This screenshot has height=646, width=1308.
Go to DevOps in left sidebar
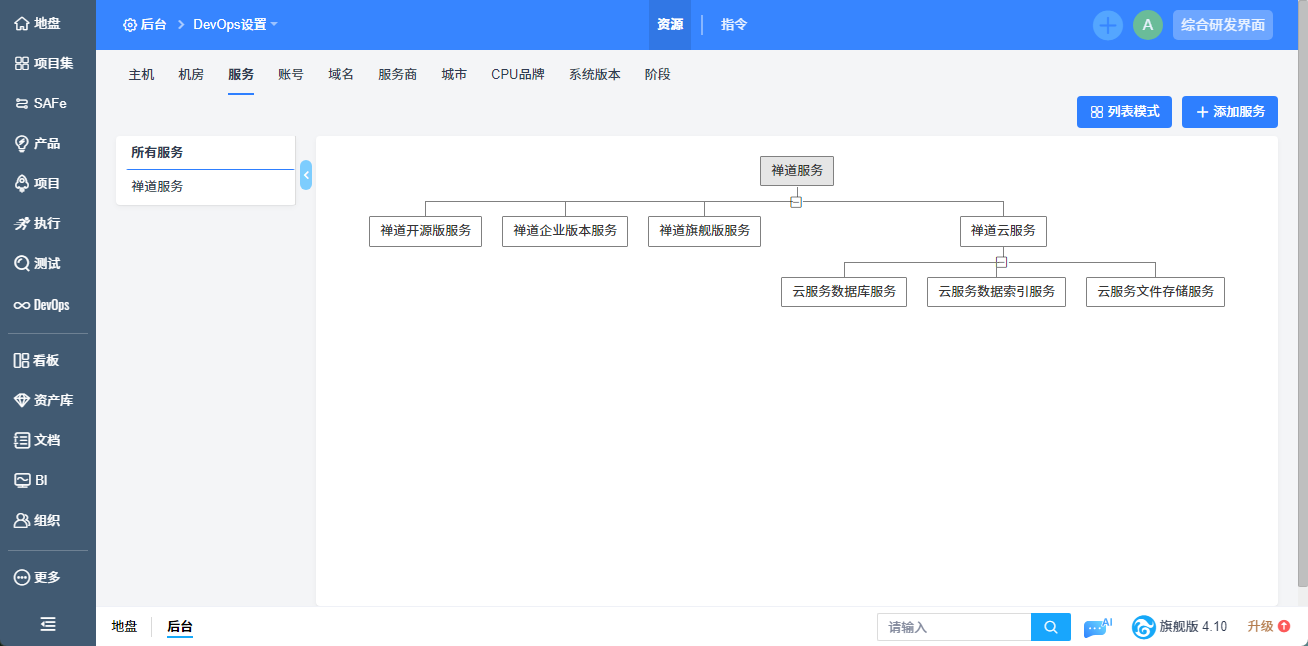22,305
